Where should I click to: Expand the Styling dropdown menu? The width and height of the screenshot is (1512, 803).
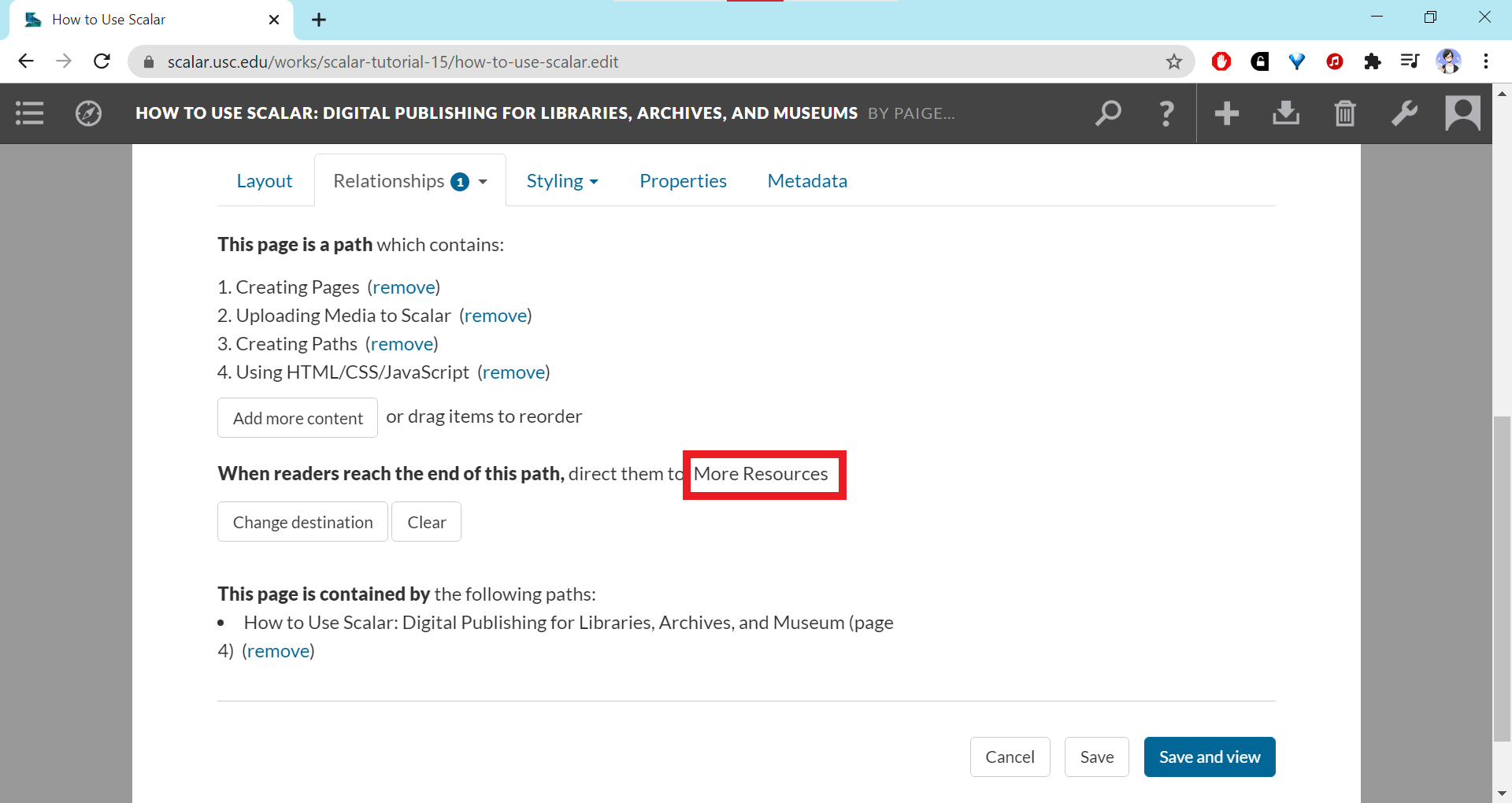pos(561,181)
